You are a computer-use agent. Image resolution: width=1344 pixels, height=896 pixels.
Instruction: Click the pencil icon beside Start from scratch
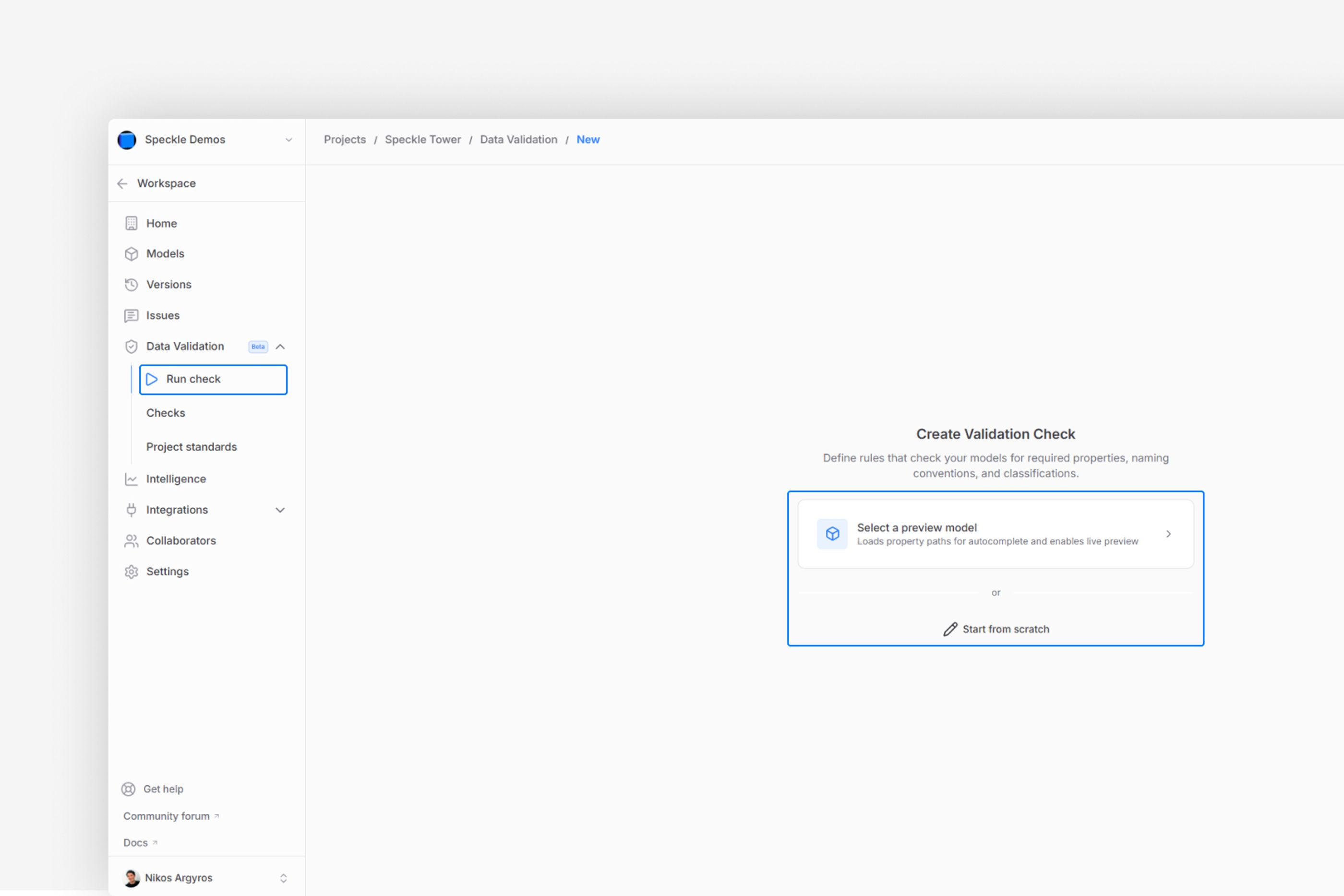point(950,629)
